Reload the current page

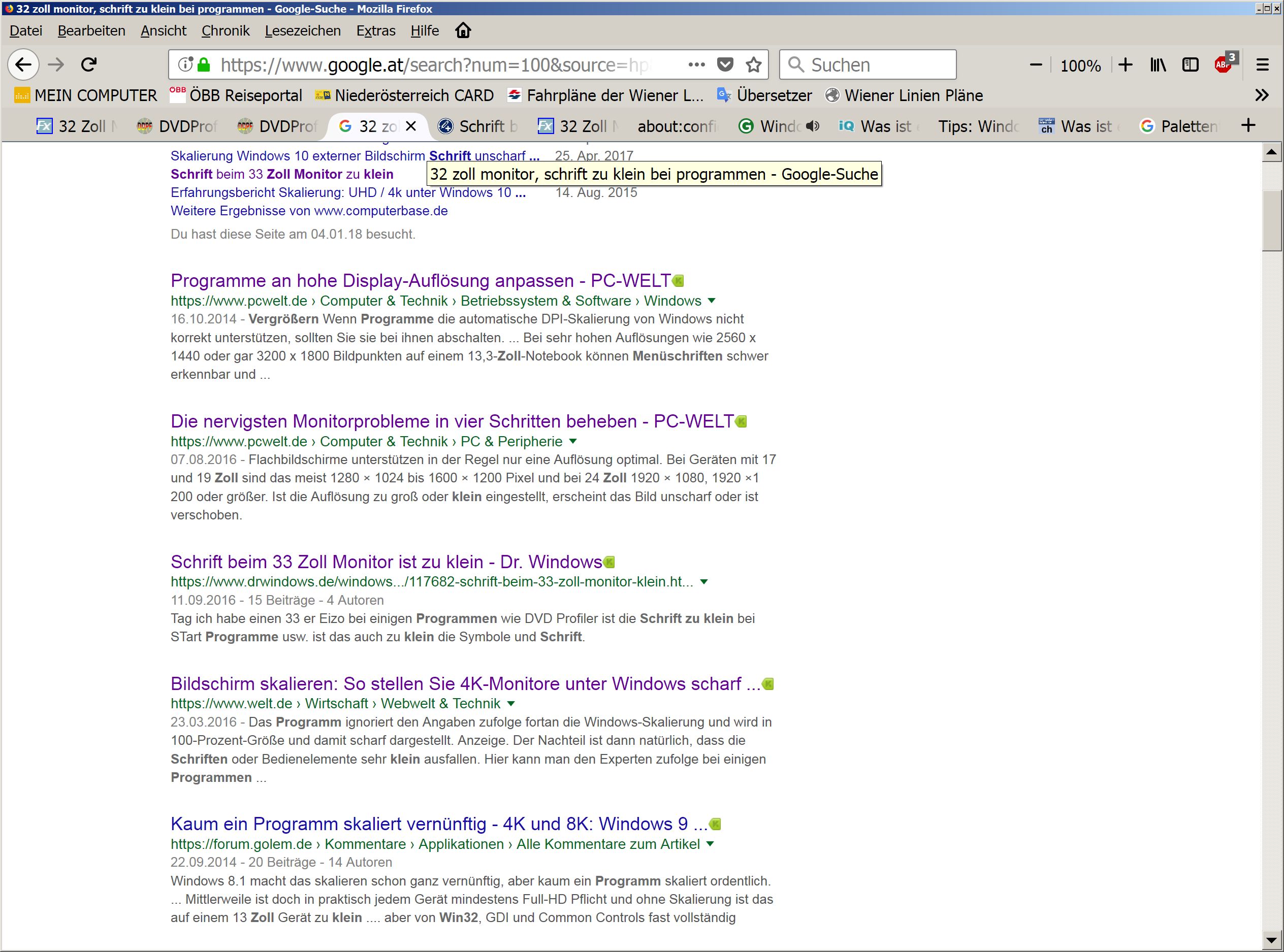pos(89,64)
